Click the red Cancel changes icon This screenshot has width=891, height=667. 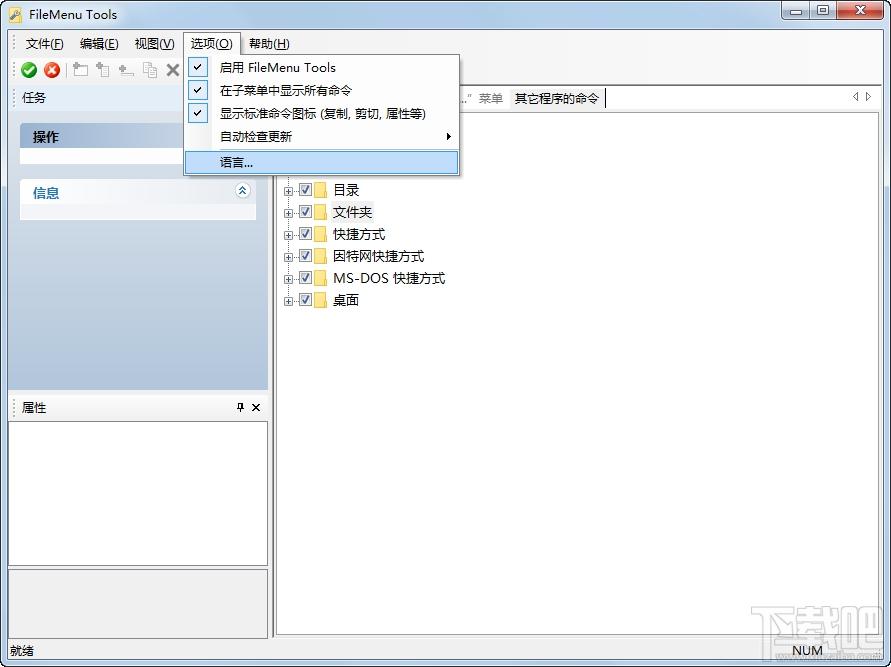(52, 70)
